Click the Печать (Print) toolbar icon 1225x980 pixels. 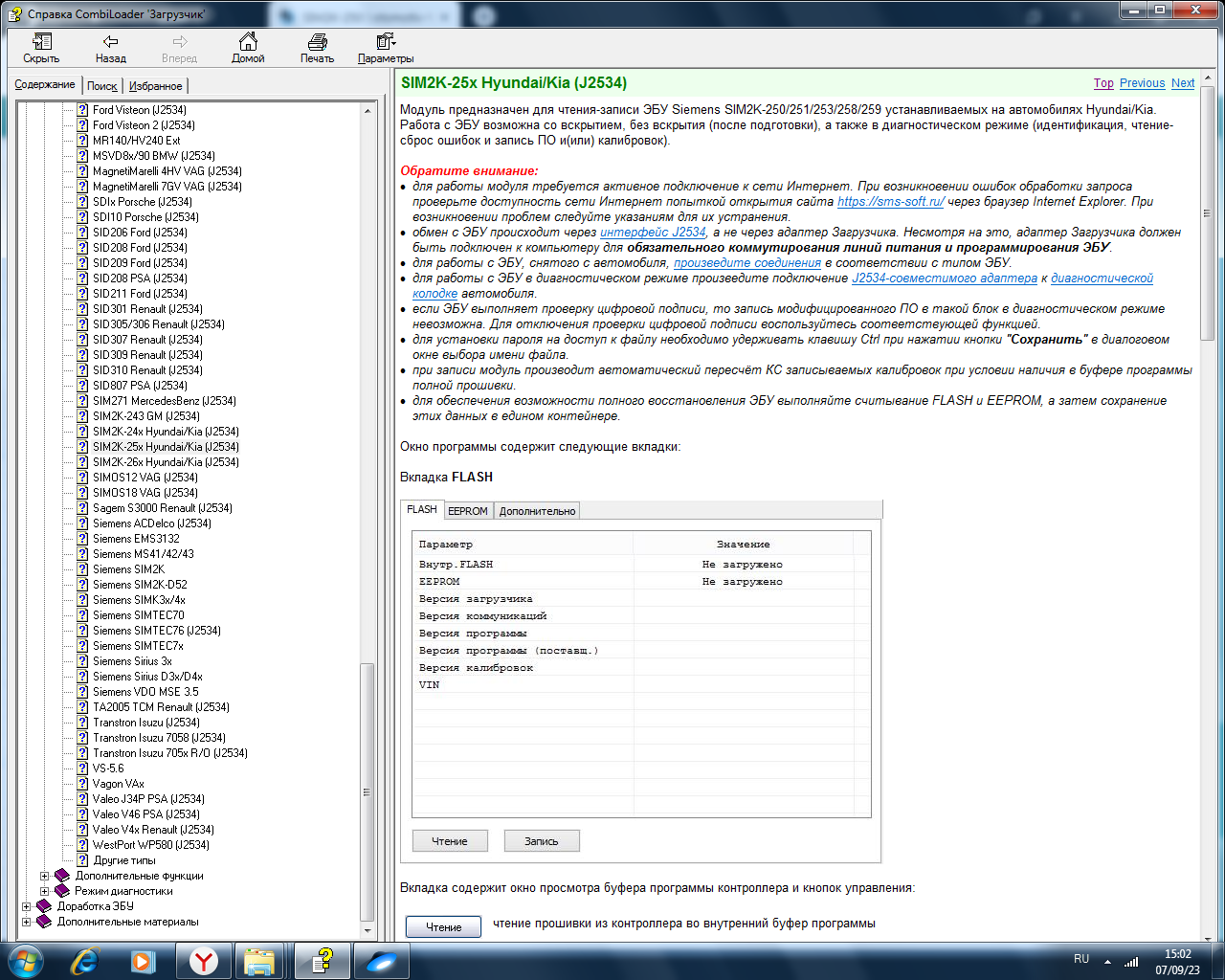point(317,42)
